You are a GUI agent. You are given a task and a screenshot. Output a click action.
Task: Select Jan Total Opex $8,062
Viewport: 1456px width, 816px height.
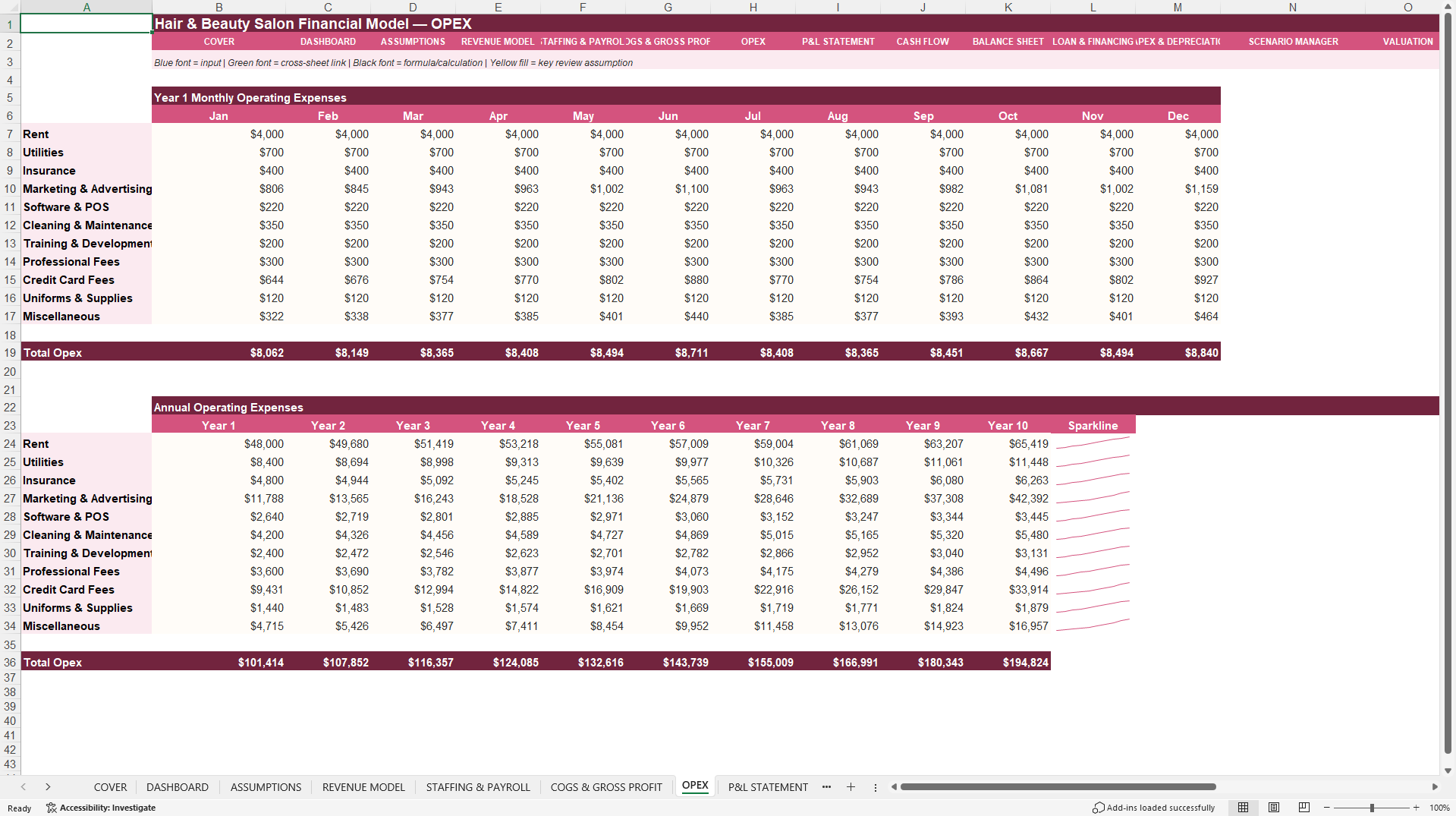pyautogui.click(x=219, y=353)
